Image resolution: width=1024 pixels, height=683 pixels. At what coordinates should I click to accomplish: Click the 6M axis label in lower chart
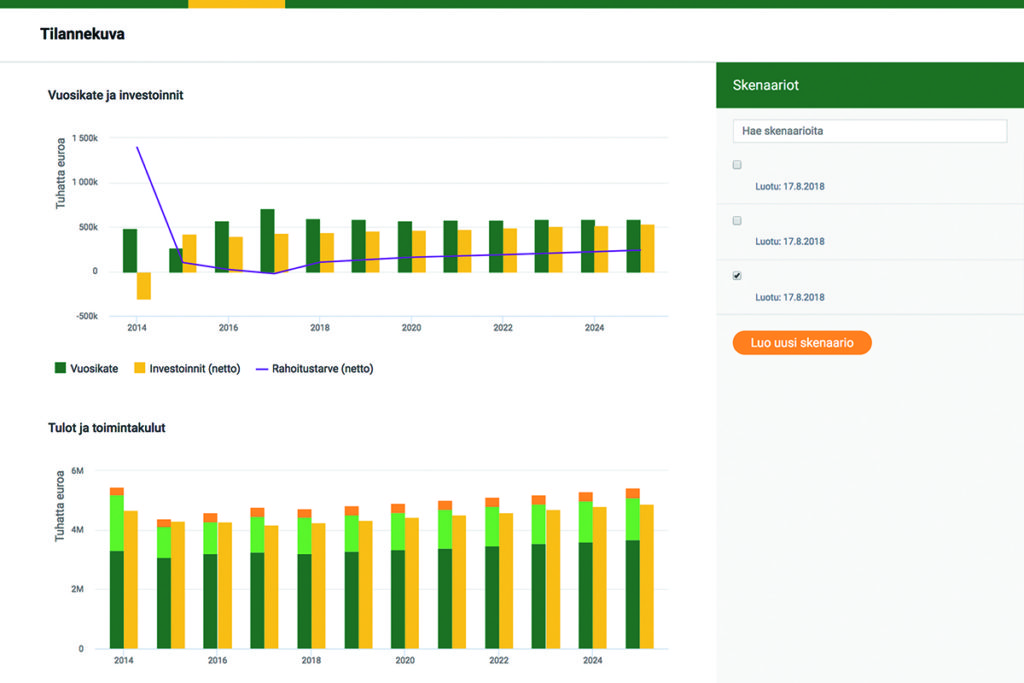[77, 471]
